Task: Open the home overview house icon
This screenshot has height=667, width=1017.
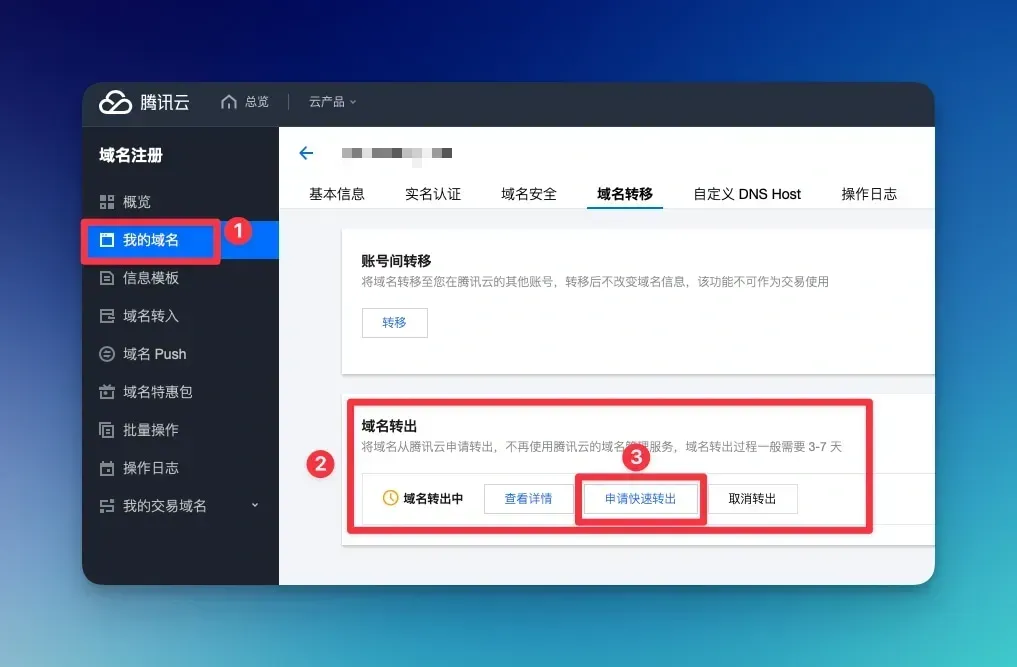Action: tap(228, 102)
